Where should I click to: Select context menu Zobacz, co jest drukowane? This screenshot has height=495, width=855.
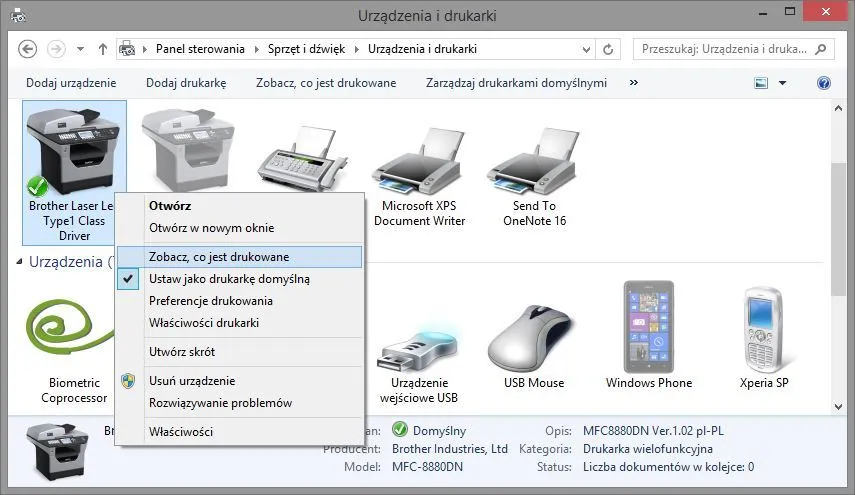[240, 257]
